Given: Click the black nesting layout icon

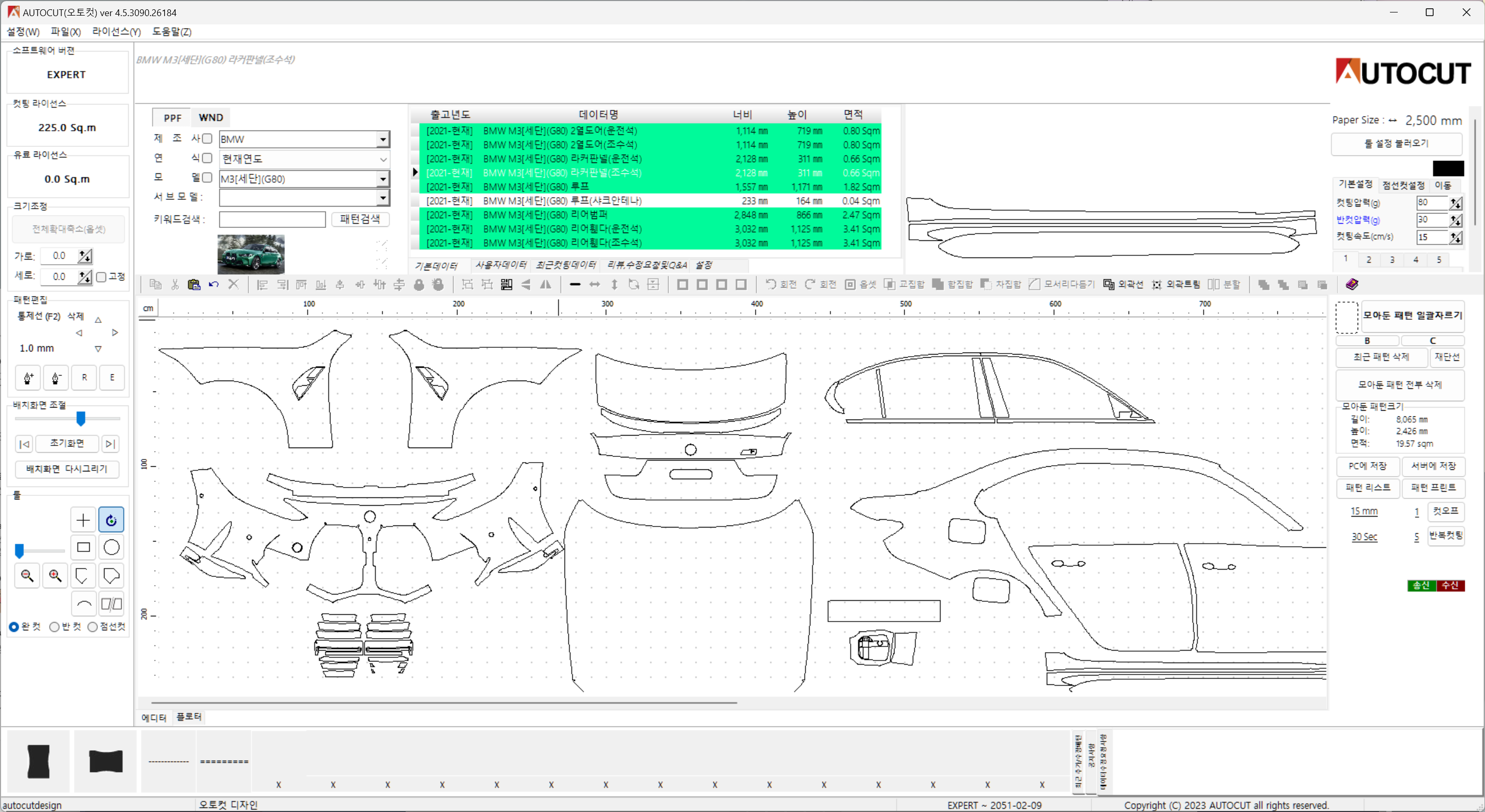Looking at the screenshot, I should (507, 284).
